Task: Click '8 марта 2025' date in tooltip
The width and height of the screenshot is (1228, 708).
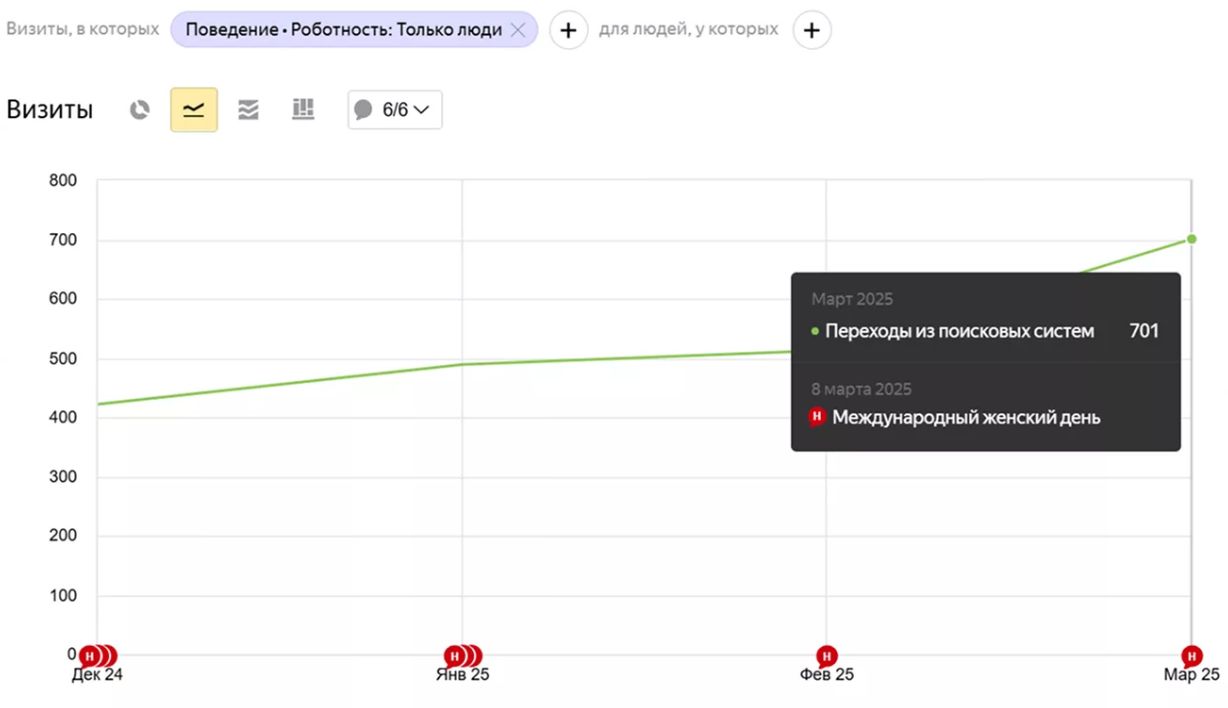Action: (861, 389)
